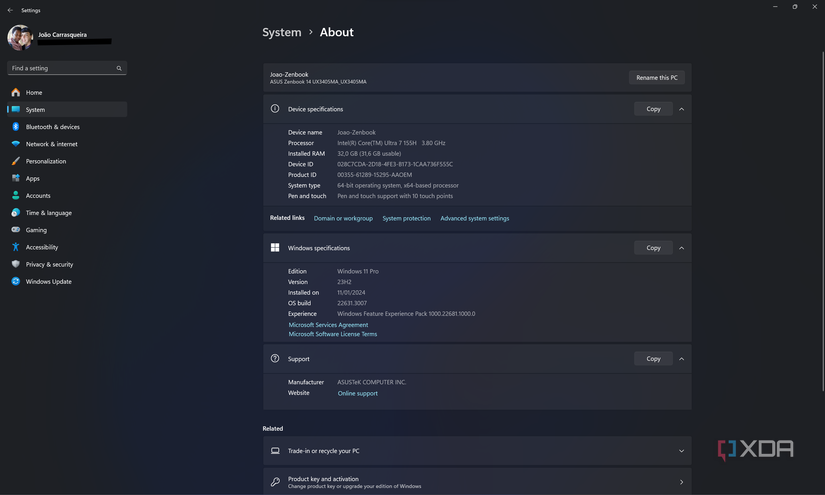Click the Bluetooth icon in sidebar

click(16, 127)
